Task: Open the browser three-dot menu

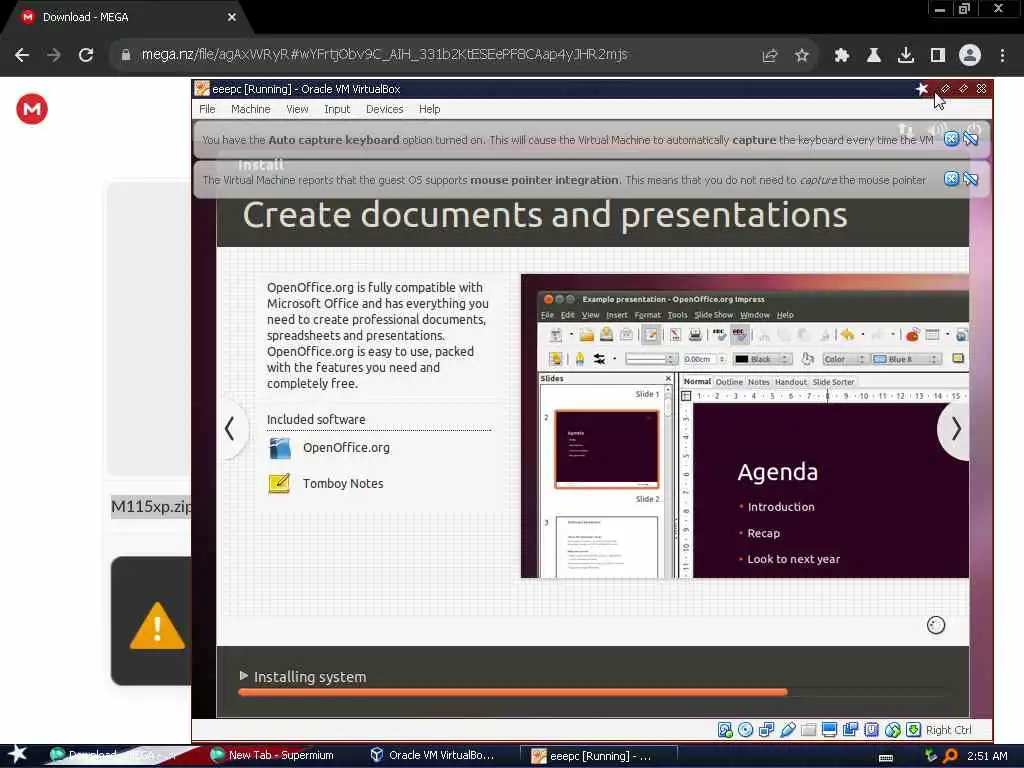Action: [1002, 56]
